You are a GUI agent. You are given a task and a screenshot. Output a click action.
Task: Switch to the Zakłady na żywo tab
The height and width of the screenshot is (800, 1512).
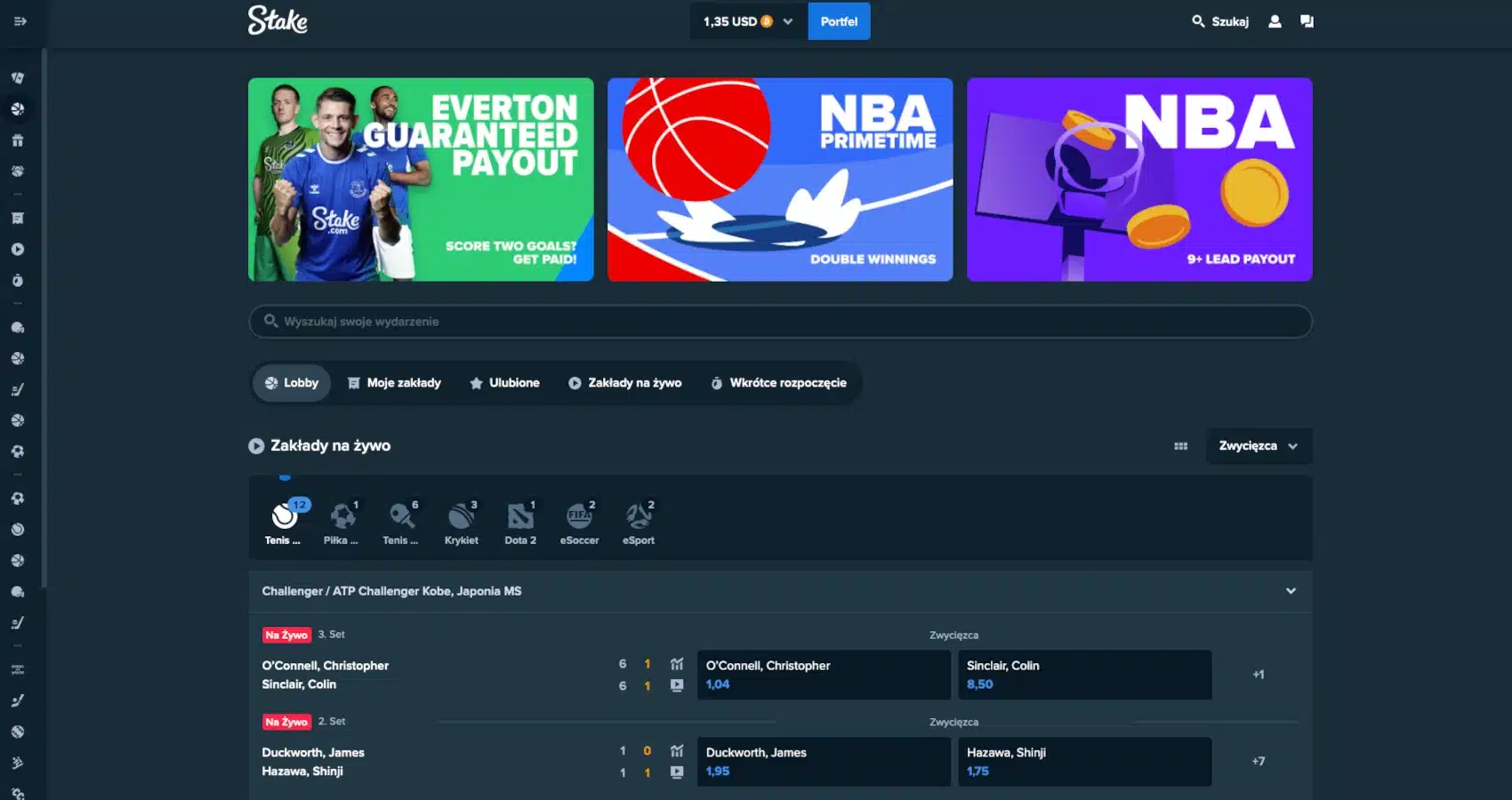click(x=625, y=383)
